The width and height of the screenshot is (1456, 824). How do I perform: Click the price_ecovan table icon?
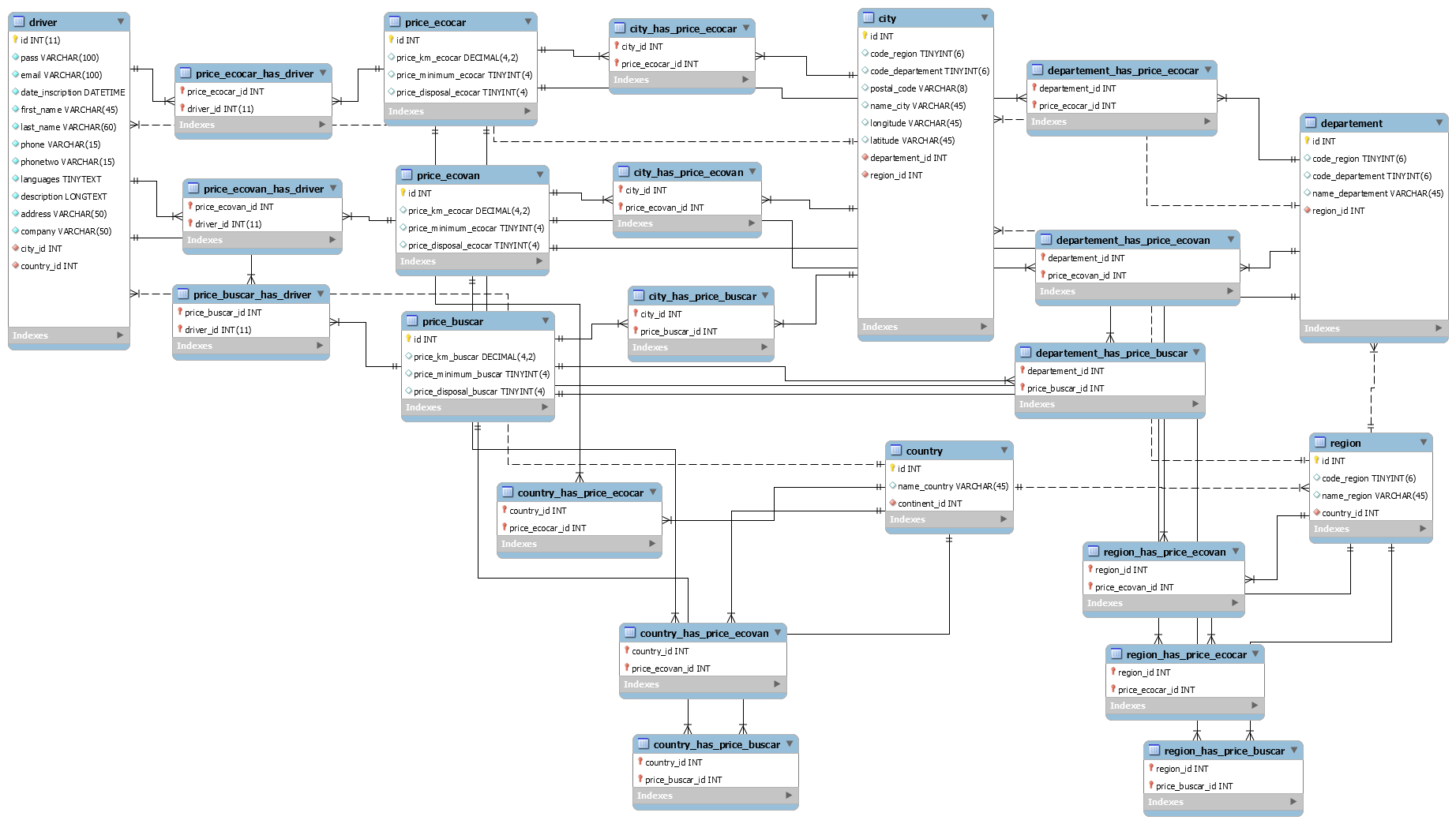pyautogui.click(x=407, y=175)
